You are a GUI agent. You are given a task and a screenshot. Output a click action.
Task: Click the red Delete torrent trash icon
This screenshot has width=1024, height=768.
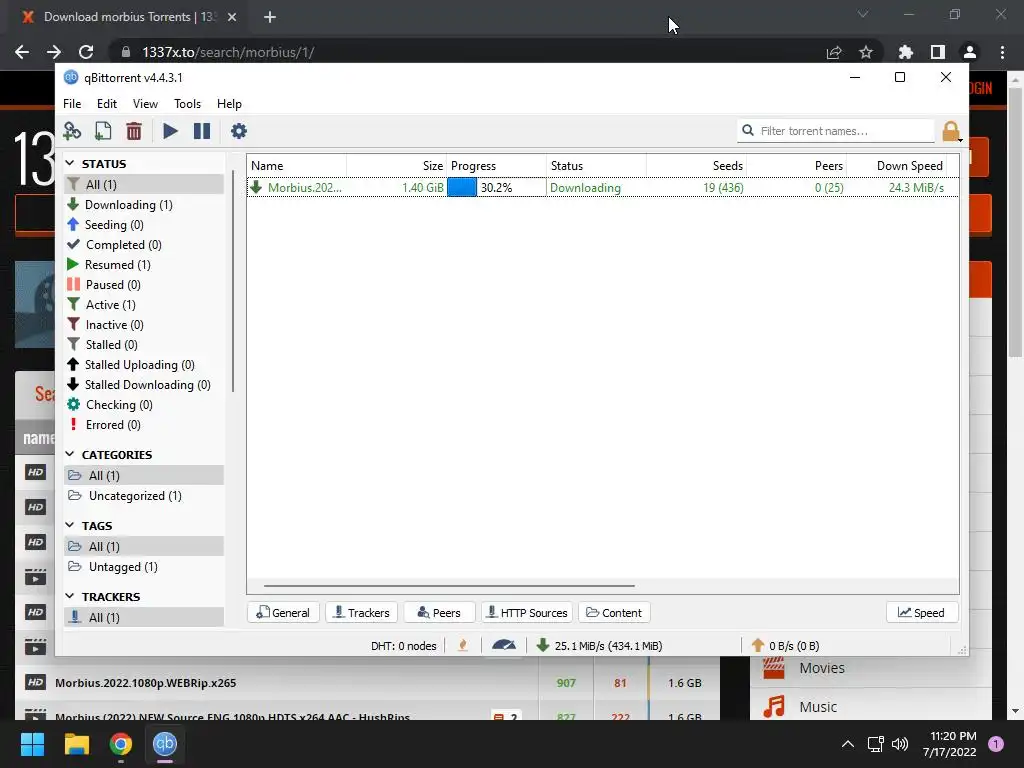(x=134, y=131)
